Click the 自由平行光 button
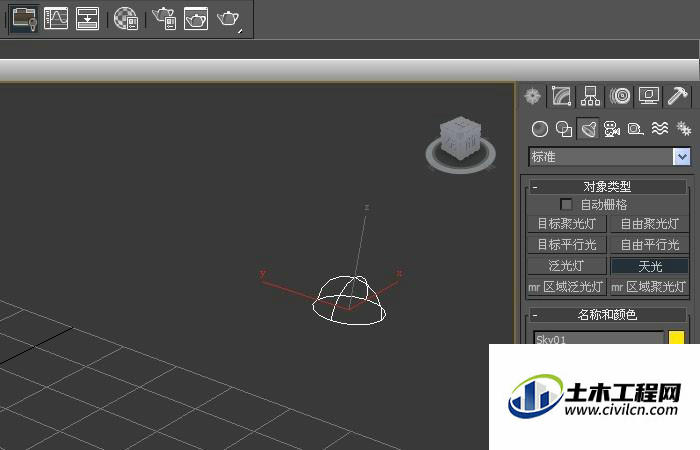The image size is (700, 450). [x=650, y=245]
